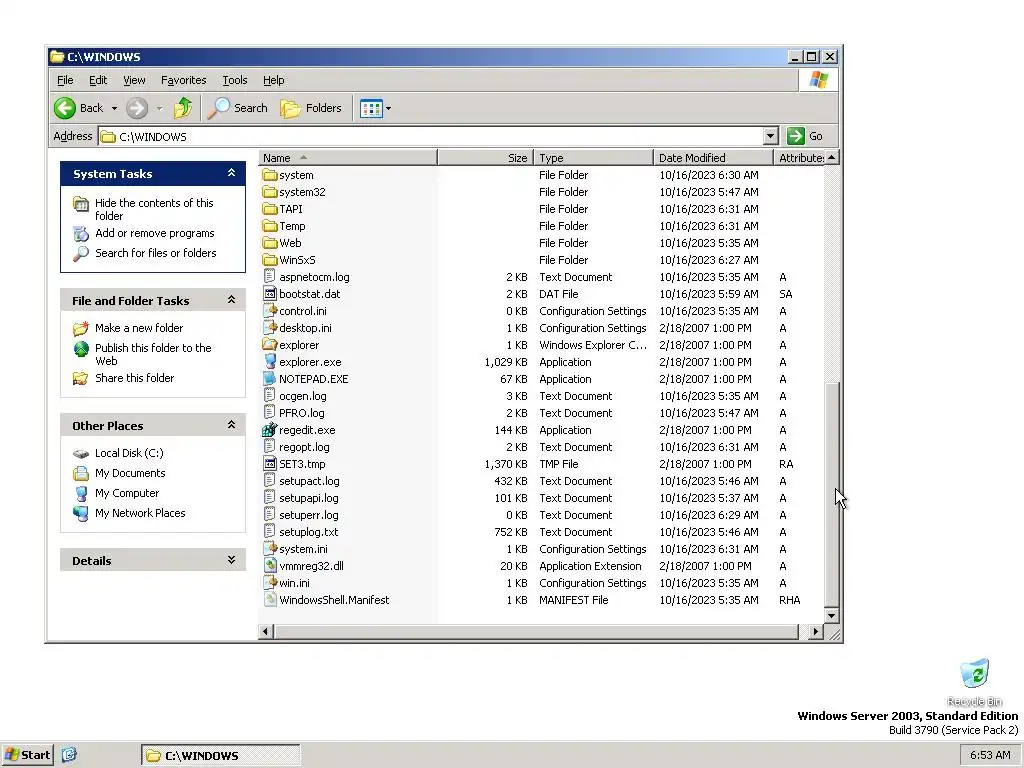This screenshot has width=1024, height=768.
Task: Open the Views dropdown arrow
Action: [389, 108]
